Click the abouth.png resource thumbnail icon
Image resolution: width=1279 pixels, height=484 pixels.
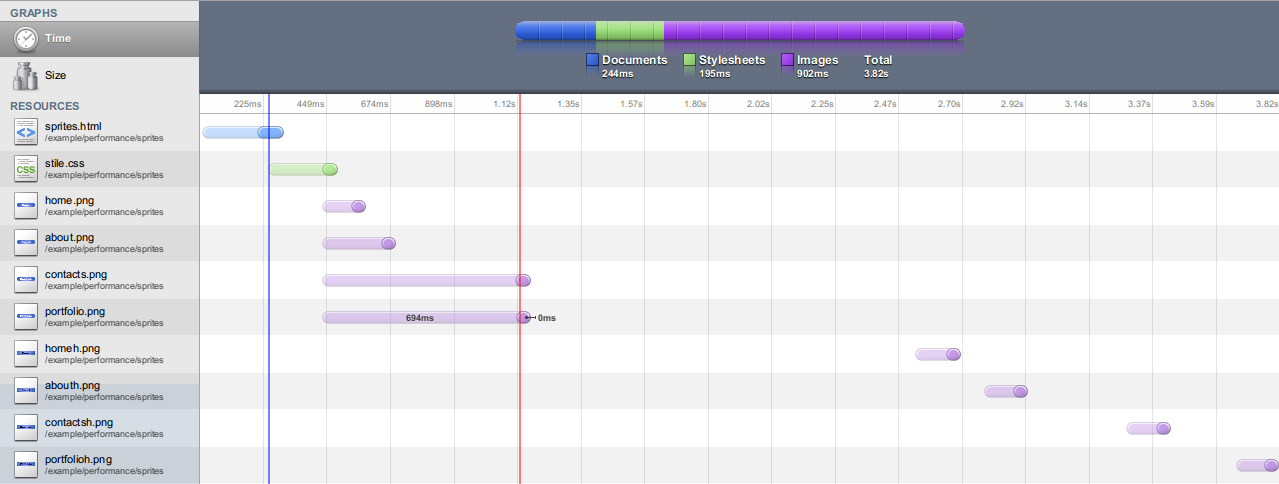[26, 391]
